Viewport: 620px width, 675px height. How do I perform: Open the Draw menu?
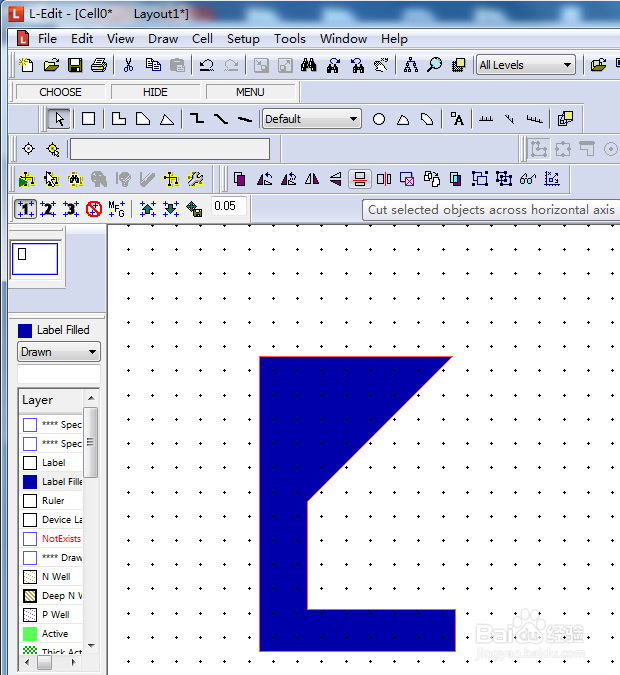163,39
